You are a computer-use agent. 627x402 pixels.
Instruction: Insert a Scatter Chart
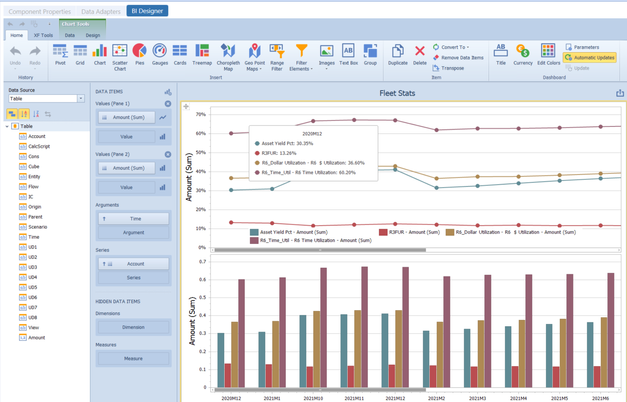pyautogui.click(x=120, y=57)
